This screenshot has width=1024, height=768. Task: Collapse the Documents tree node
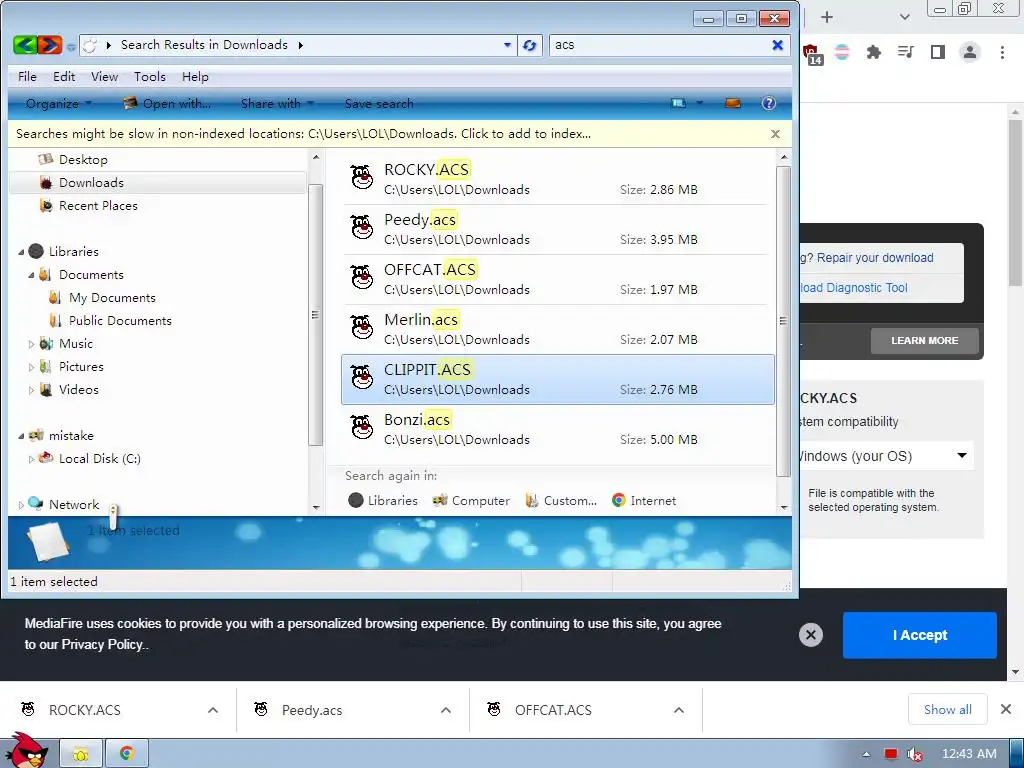(31, 275)
